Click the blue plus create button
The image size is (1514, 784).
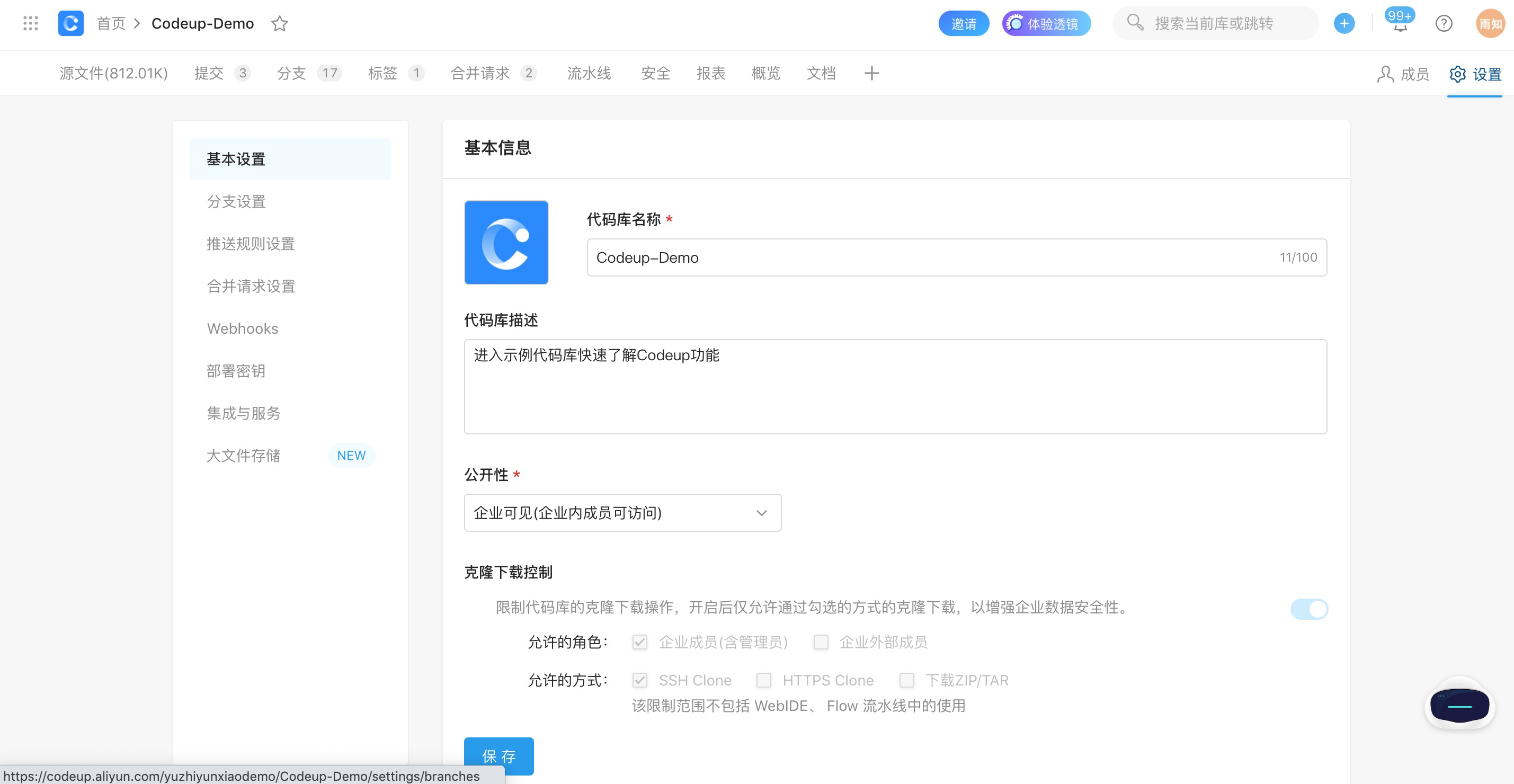pos(1343,23)
